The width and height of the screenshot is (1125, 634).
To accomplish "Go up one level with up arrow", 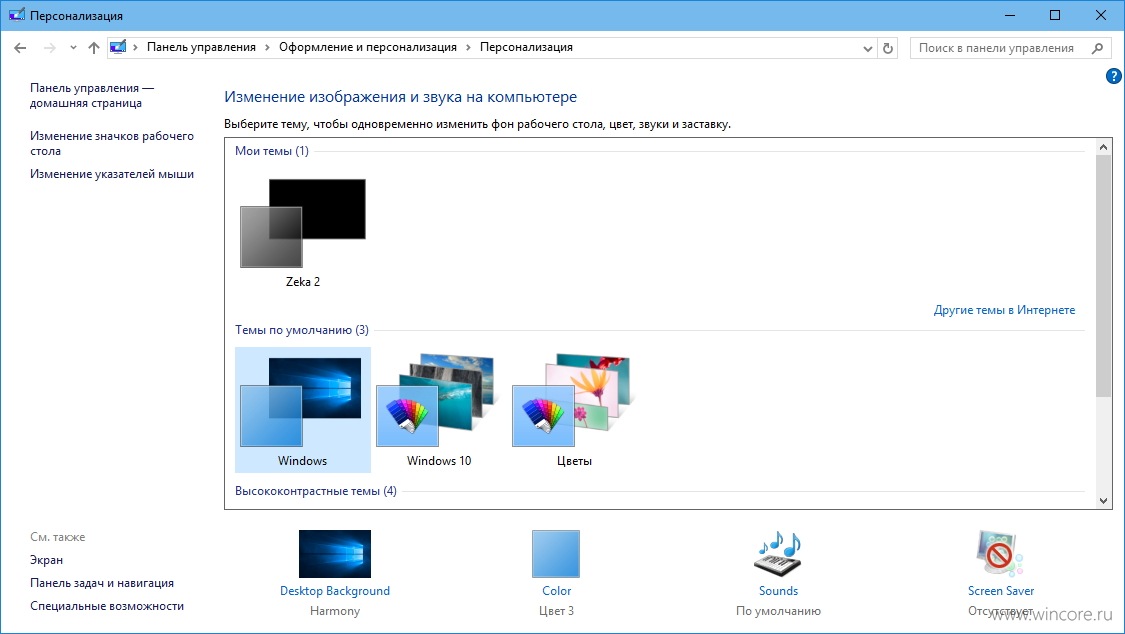I will [x=93, y=48].
